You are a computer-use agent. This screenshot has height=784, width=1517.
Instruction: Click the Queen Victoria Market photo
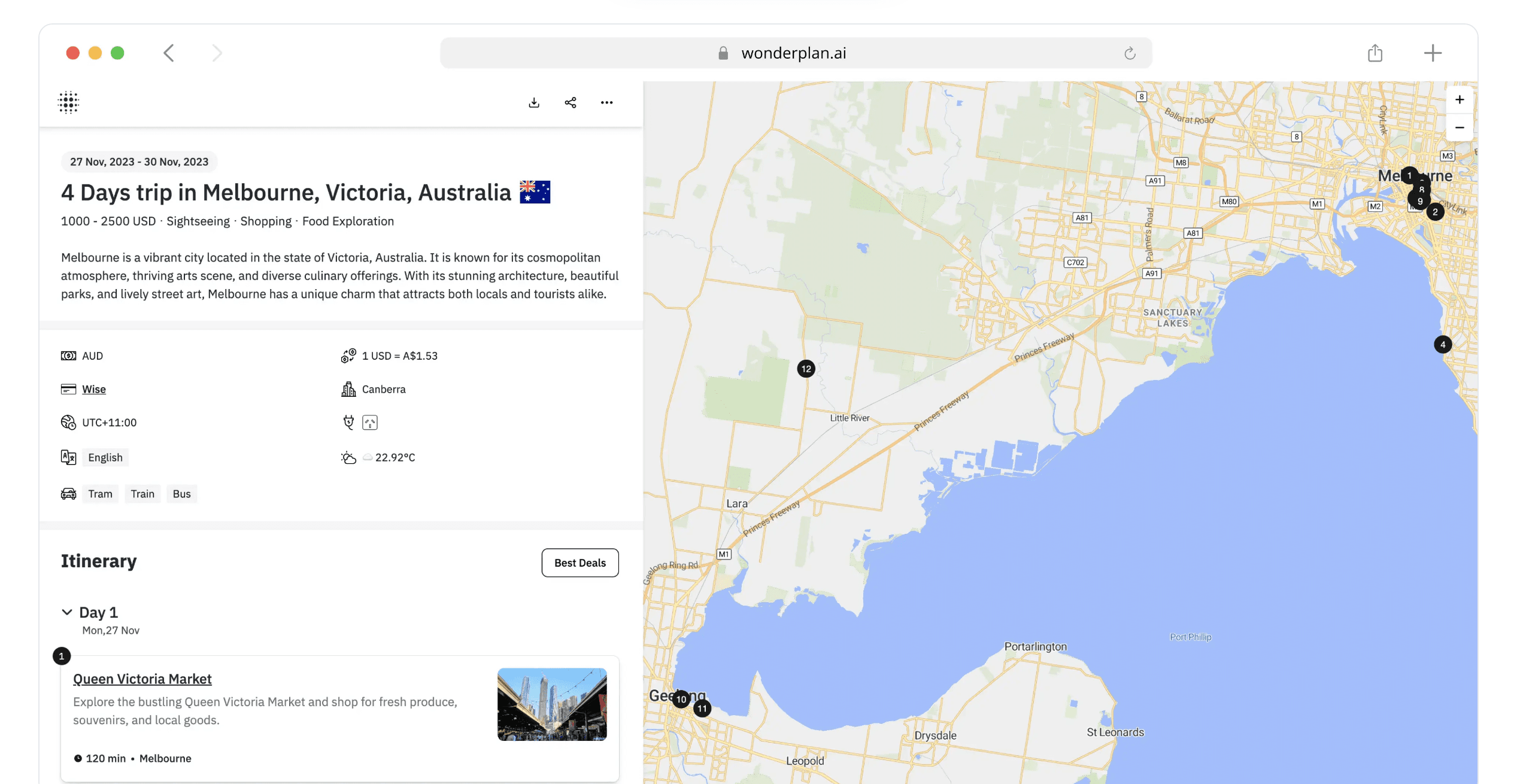pos(551,704)
